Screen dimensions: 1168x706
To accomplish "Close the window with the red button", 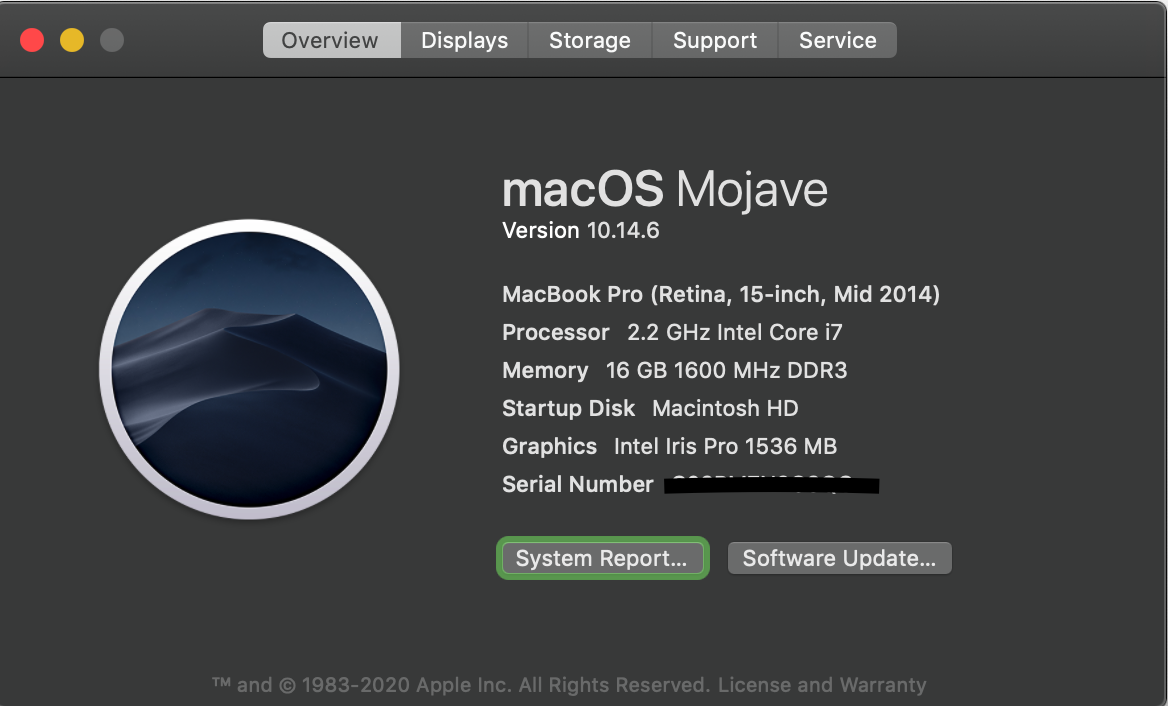I will pos(32,40).
